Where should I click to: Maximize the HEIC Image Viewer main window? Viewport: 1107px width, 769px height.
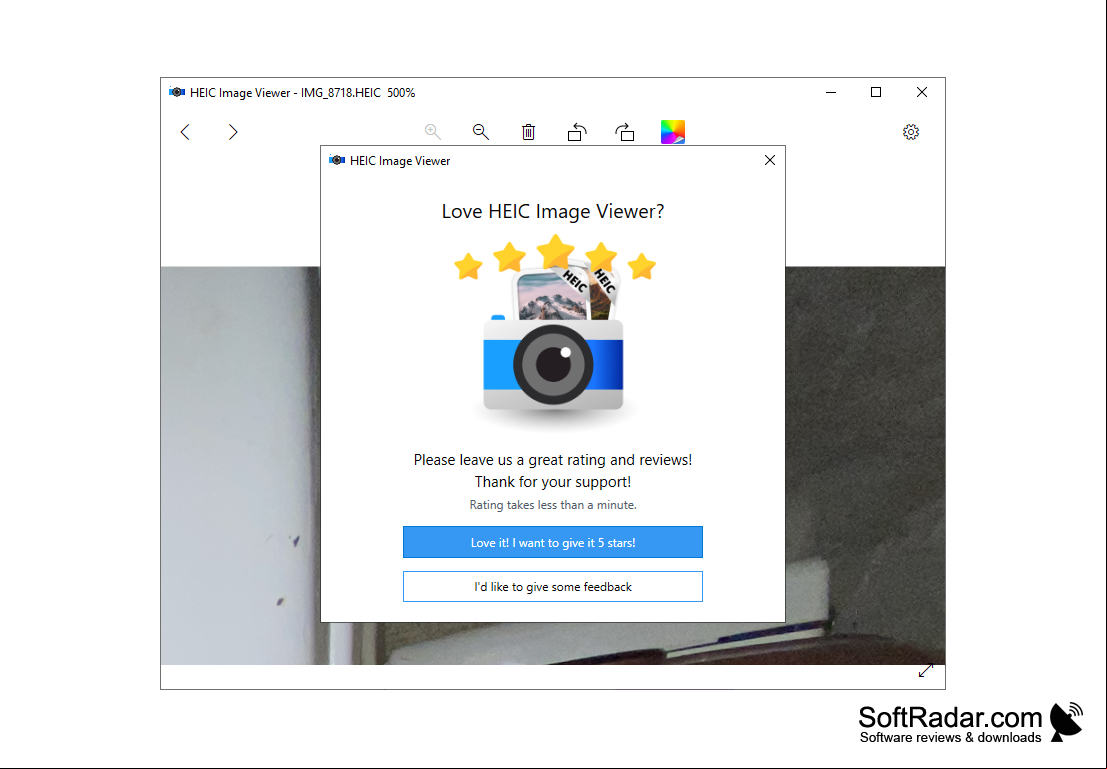coord(876,93)
